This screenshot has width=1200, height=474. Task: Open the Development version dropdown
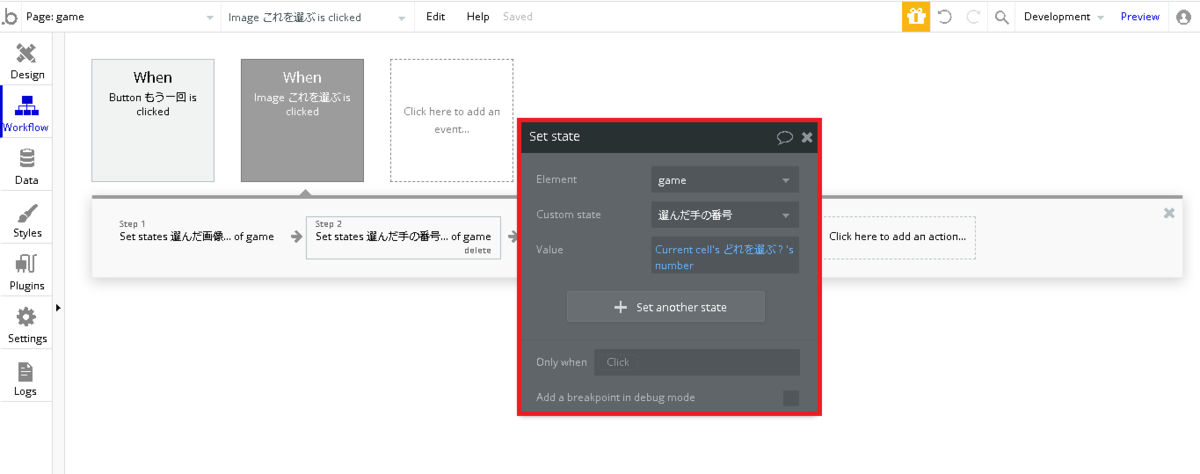click(x=1064, y=17)
